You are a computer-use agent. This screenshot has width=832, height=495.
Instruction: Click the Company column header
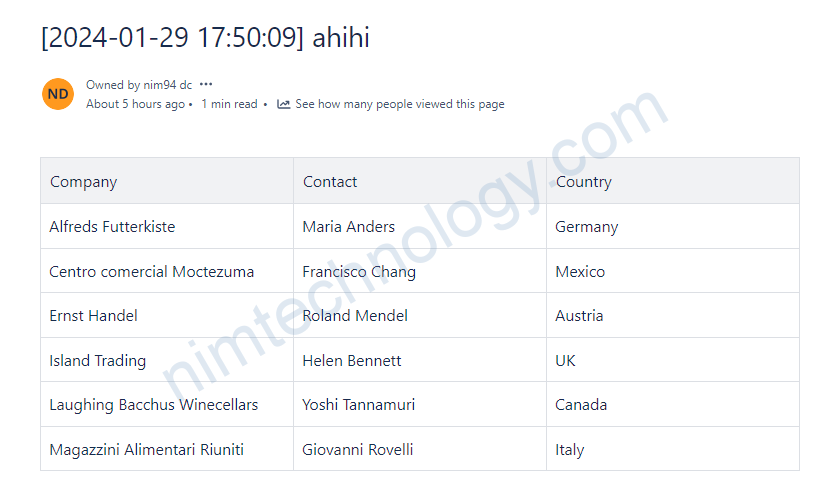(84, 182)
